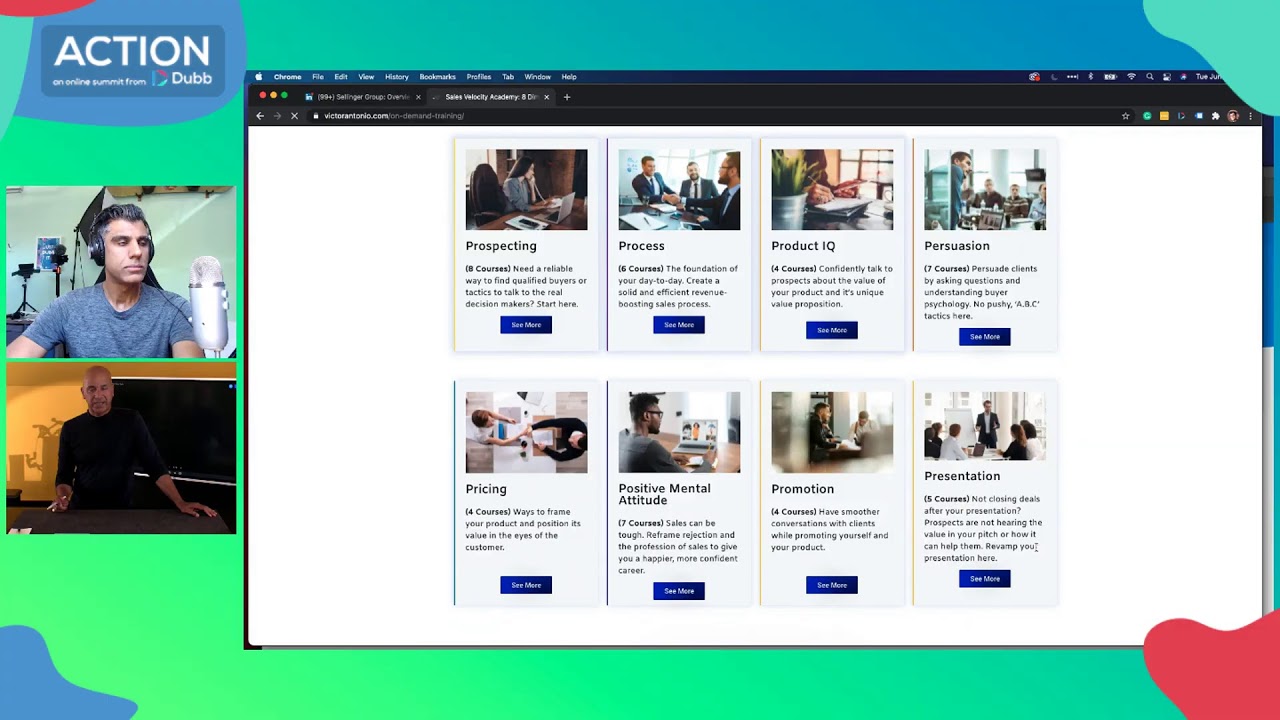1280x720 pixels.
Task: Open the Tab menu in menu bar
Action: [508, 77]
